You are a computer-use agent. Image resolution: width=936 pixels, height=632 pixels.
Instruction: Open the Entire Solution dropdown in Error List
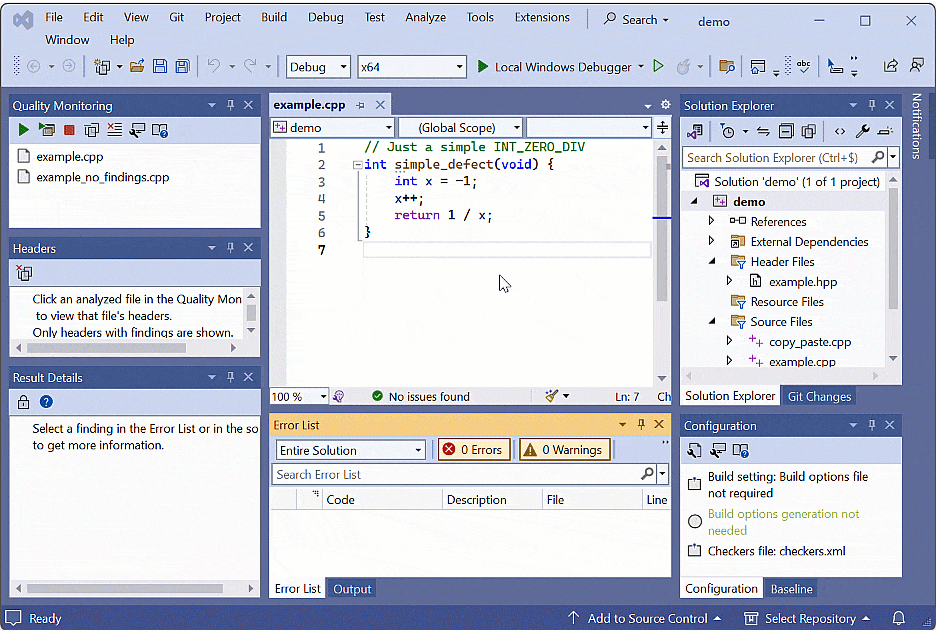click(x=349, y=449)
